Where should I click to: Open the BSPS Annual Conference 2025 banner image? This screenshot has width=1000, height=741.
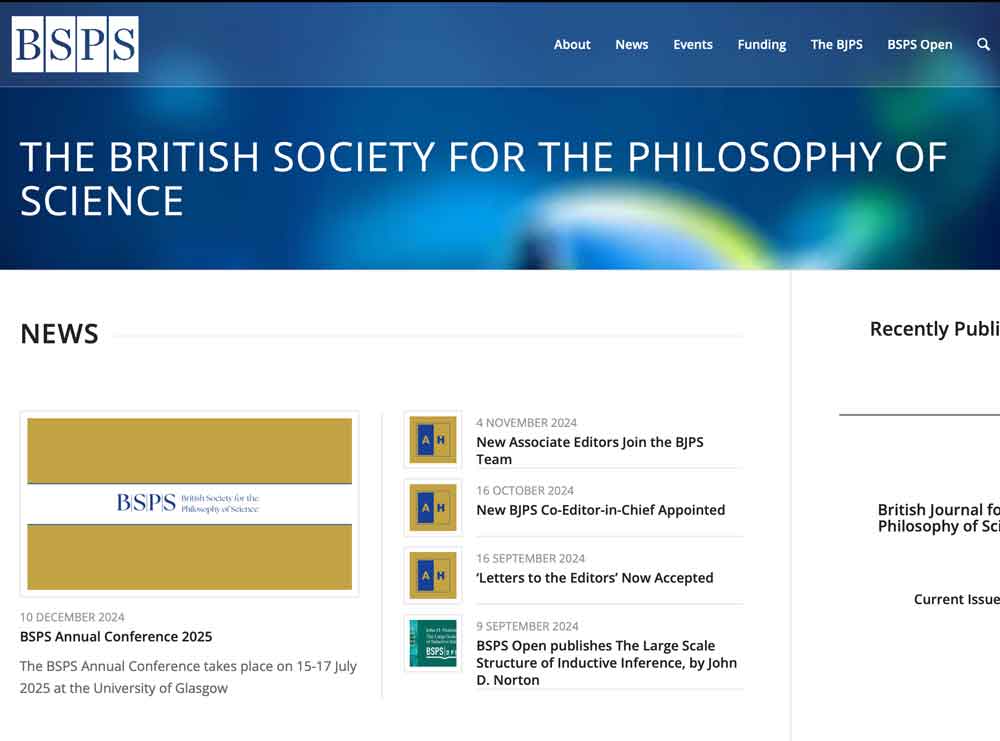click(x=189, y=503)
